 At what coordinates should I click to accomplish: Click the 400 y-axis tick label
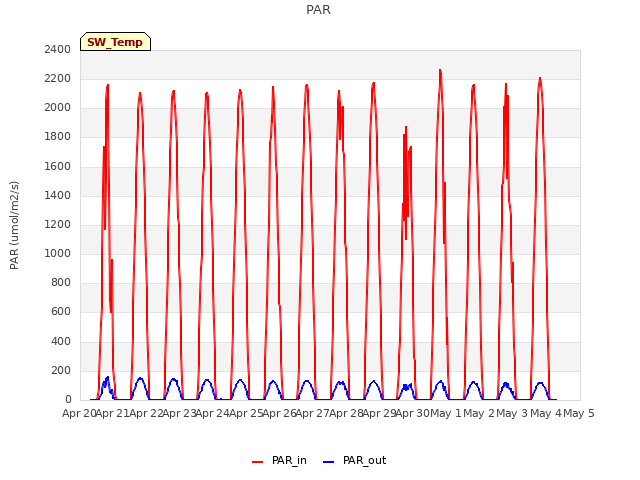[61, 341]
